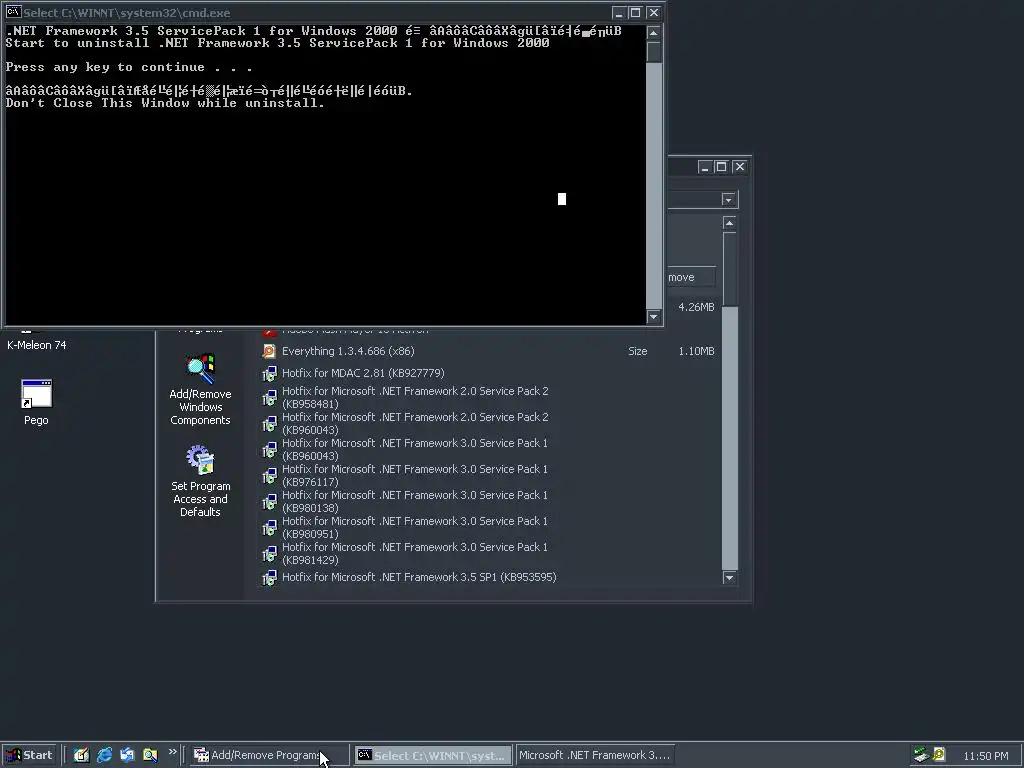The width and height of the screenshot is (1024, 768).
Task: Select .NET Framework 2.0 SP2 (KB960043) hotfix
Action: [x=415, y=424]
